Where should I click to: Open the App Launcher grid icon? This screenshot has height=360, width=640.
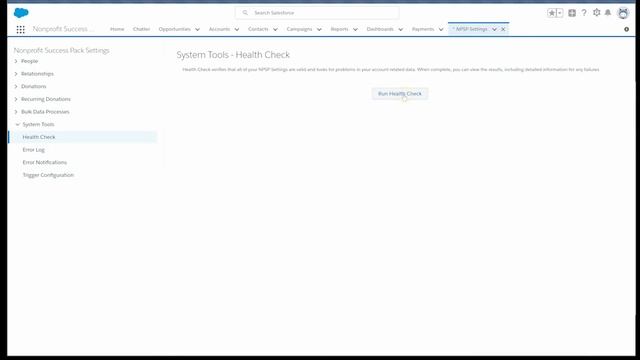(20, 29)
